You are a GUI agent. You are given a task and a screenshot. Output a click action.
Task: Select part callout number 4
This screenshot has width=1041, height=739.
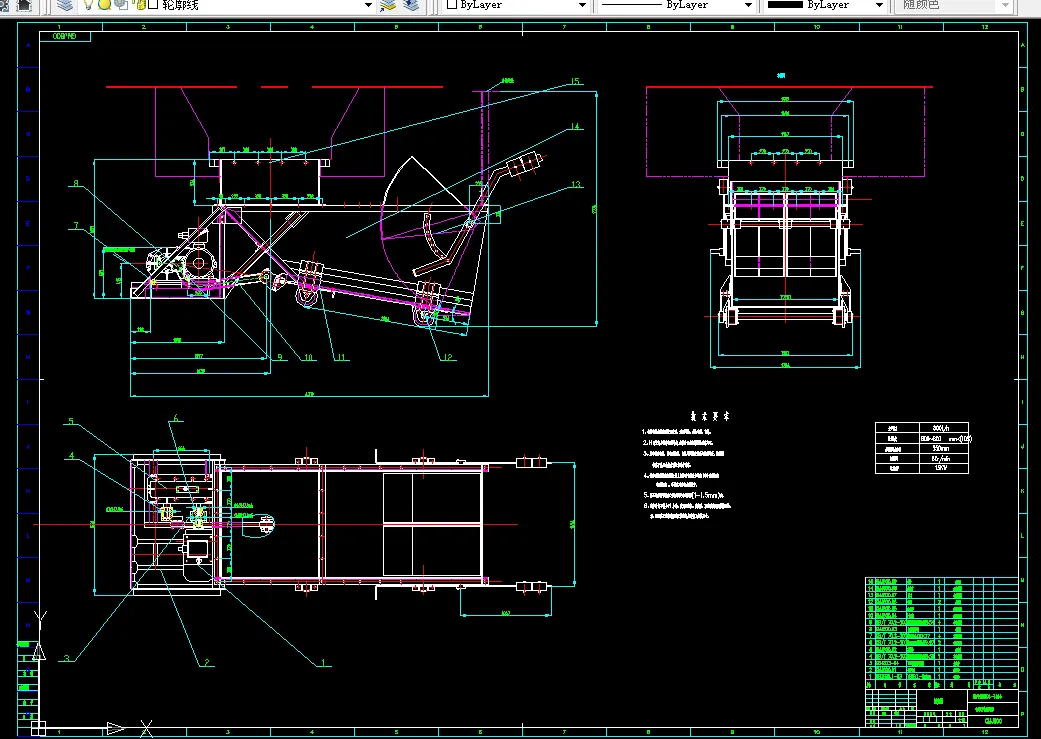pos(72,456)
